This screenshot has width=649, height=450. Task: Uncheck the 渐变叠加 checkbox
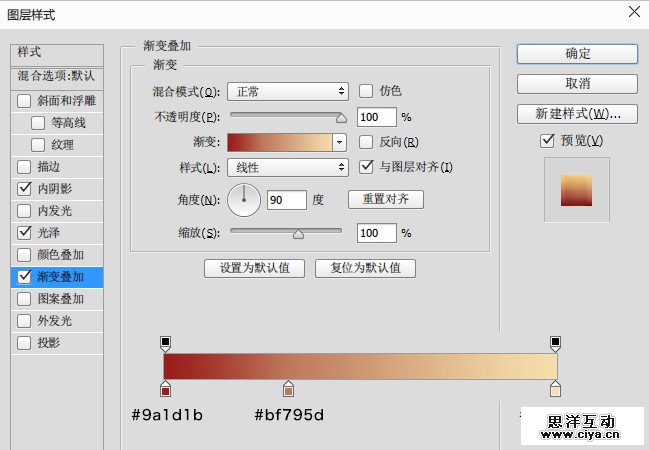click(x=24, y=277)
